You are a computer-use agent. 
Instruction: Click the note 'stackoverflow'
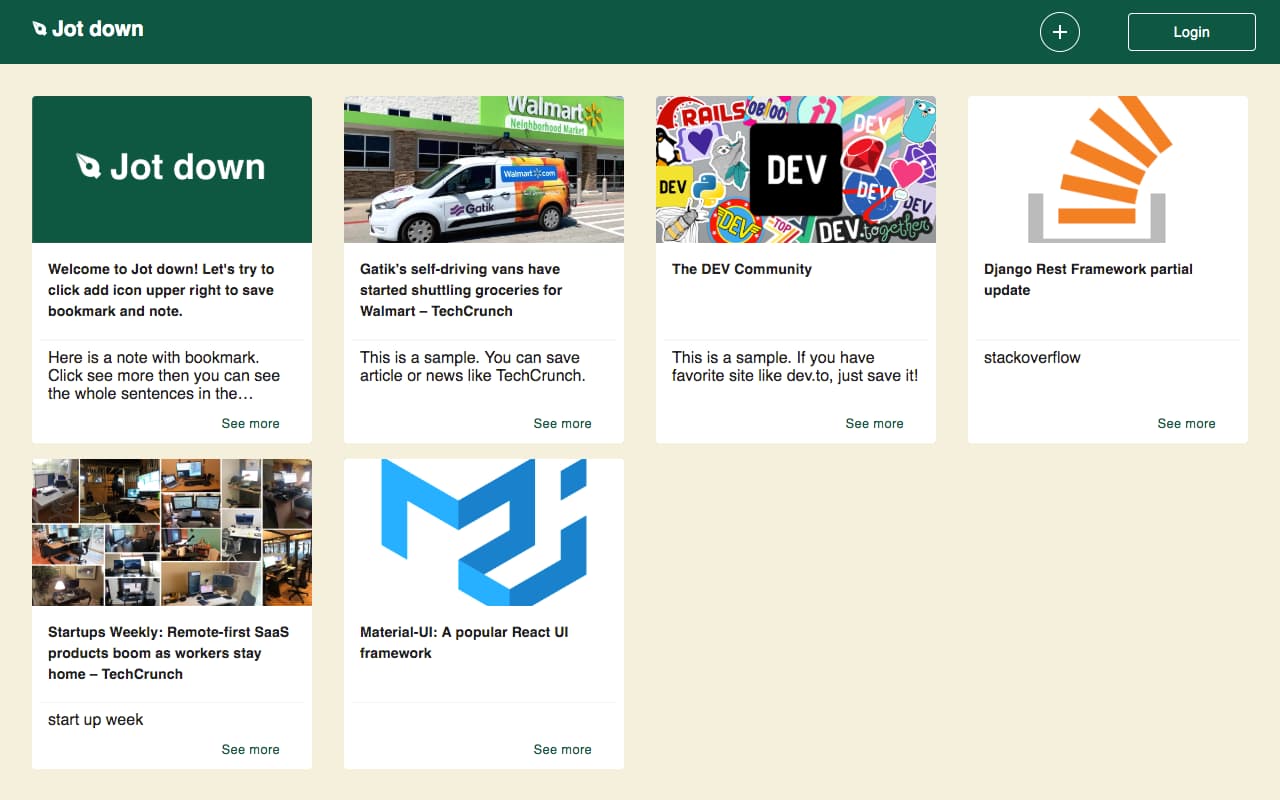pos(1032,357)
